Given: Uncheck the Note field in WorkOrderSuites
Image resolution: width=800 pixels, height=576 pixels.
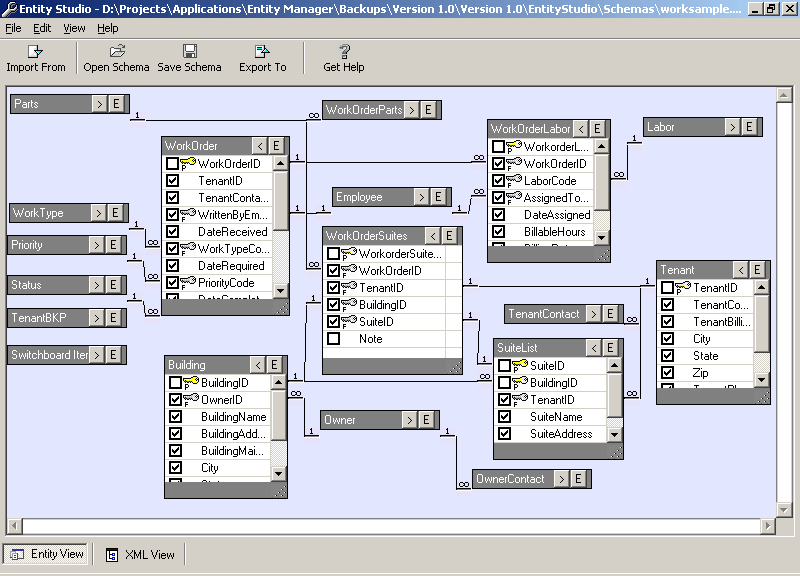Looking at the screenshot, I should point(334,339).
